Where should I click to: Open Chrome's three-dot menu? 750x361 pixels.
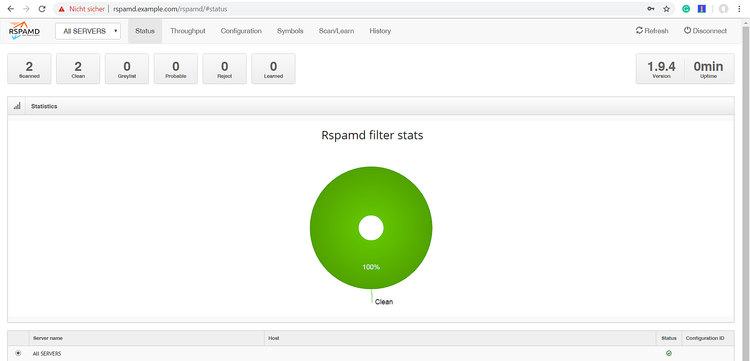[740, 9]
